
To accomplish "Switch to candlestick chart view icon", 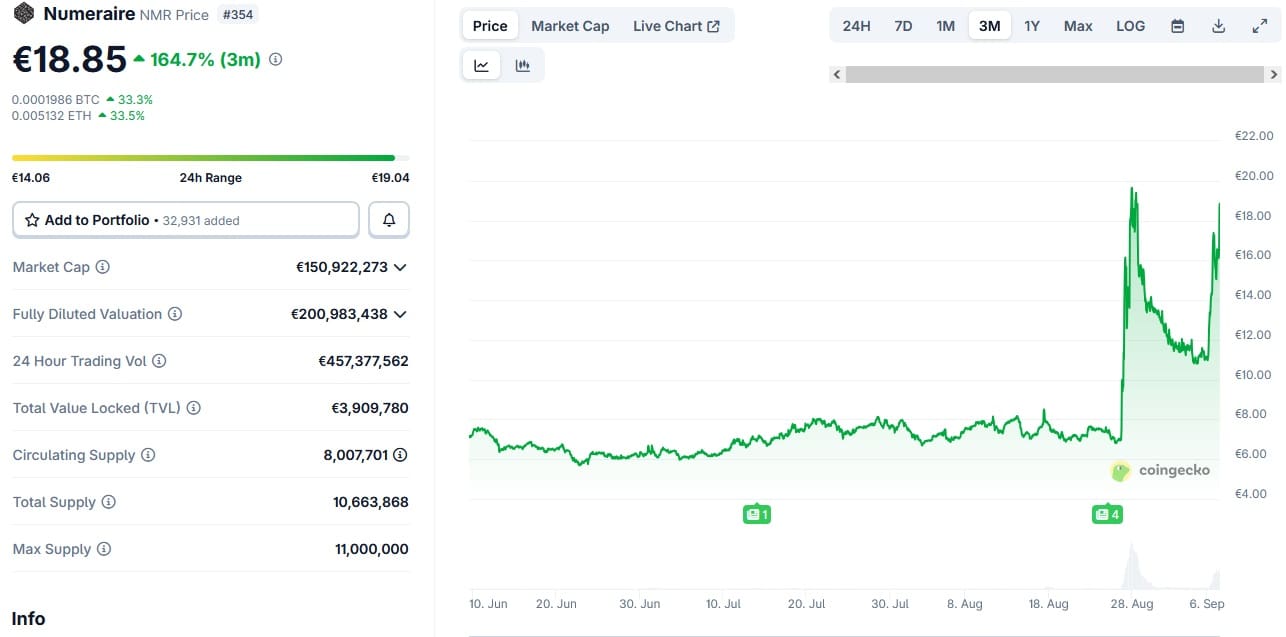I will coord(522,65).
